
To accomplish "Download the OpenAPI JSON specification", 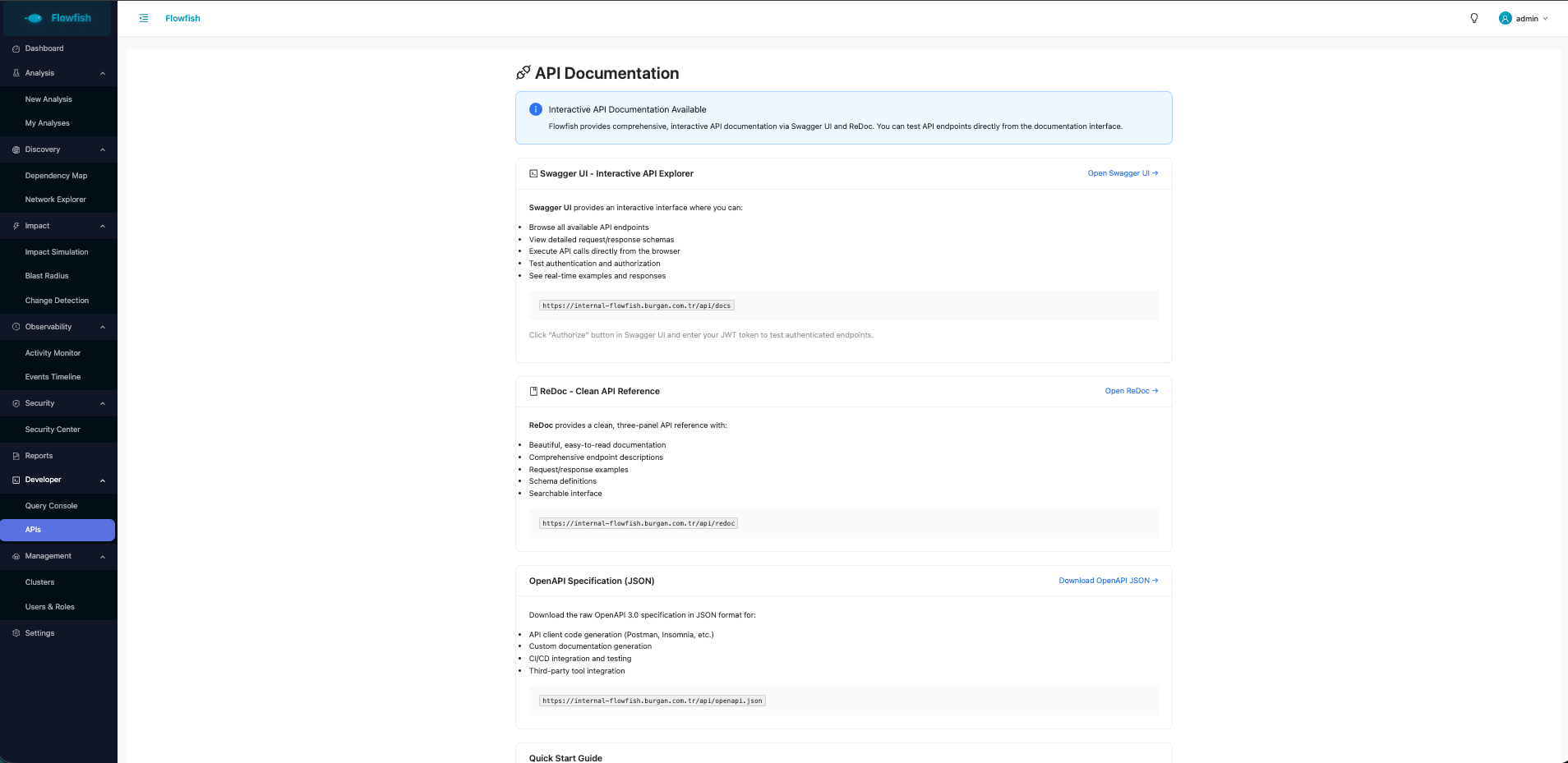I will pyautogui.click(x=1108, y=581).
